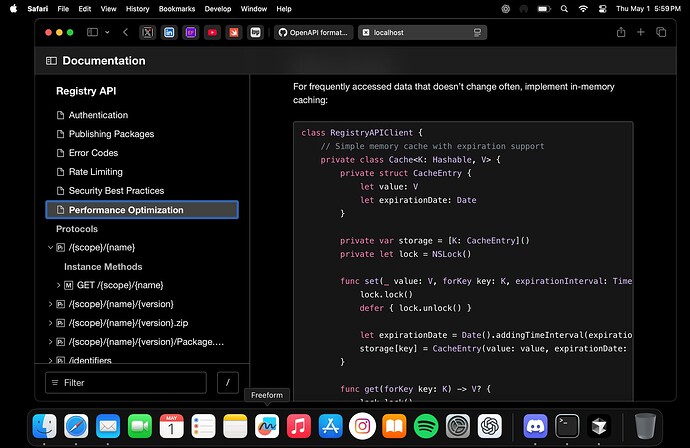This screenshot has height=448, width=690.
Task: Open Discord from the Dock
Action: [535, 426]
